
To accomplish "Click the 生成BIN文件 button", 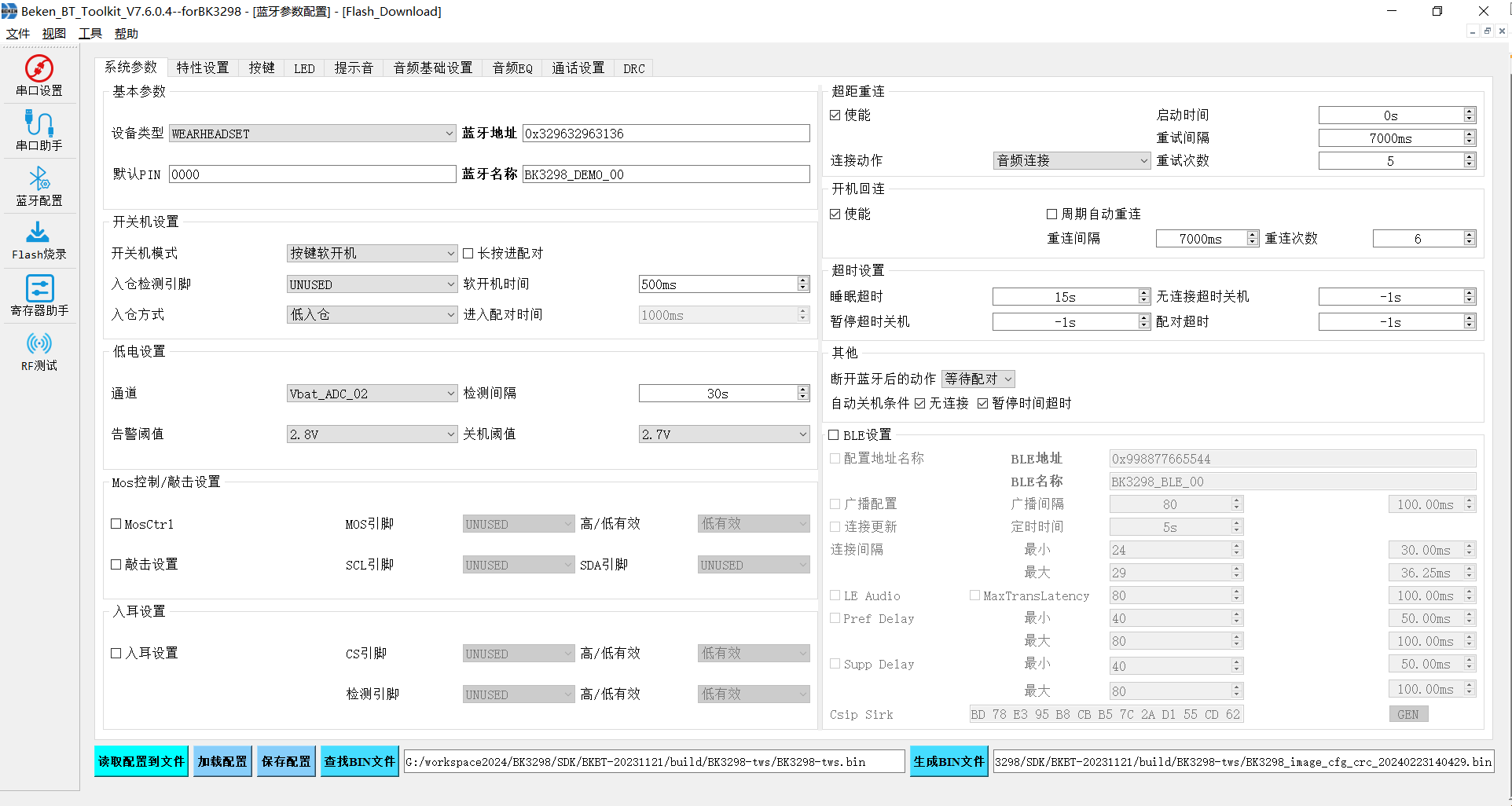I will pyautogui.click(x=948, y=761).
